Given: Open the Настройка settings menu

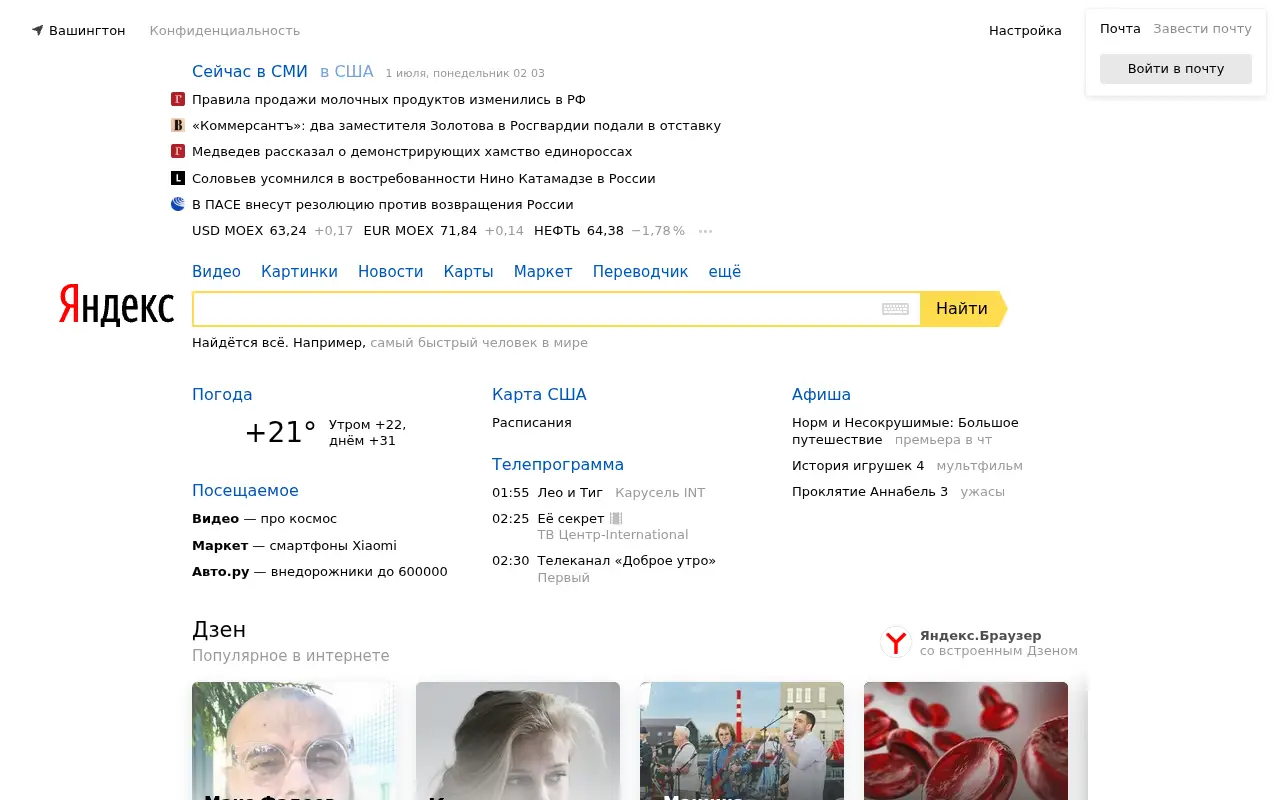Looking at the screenshot, I should coord(1025,30).
